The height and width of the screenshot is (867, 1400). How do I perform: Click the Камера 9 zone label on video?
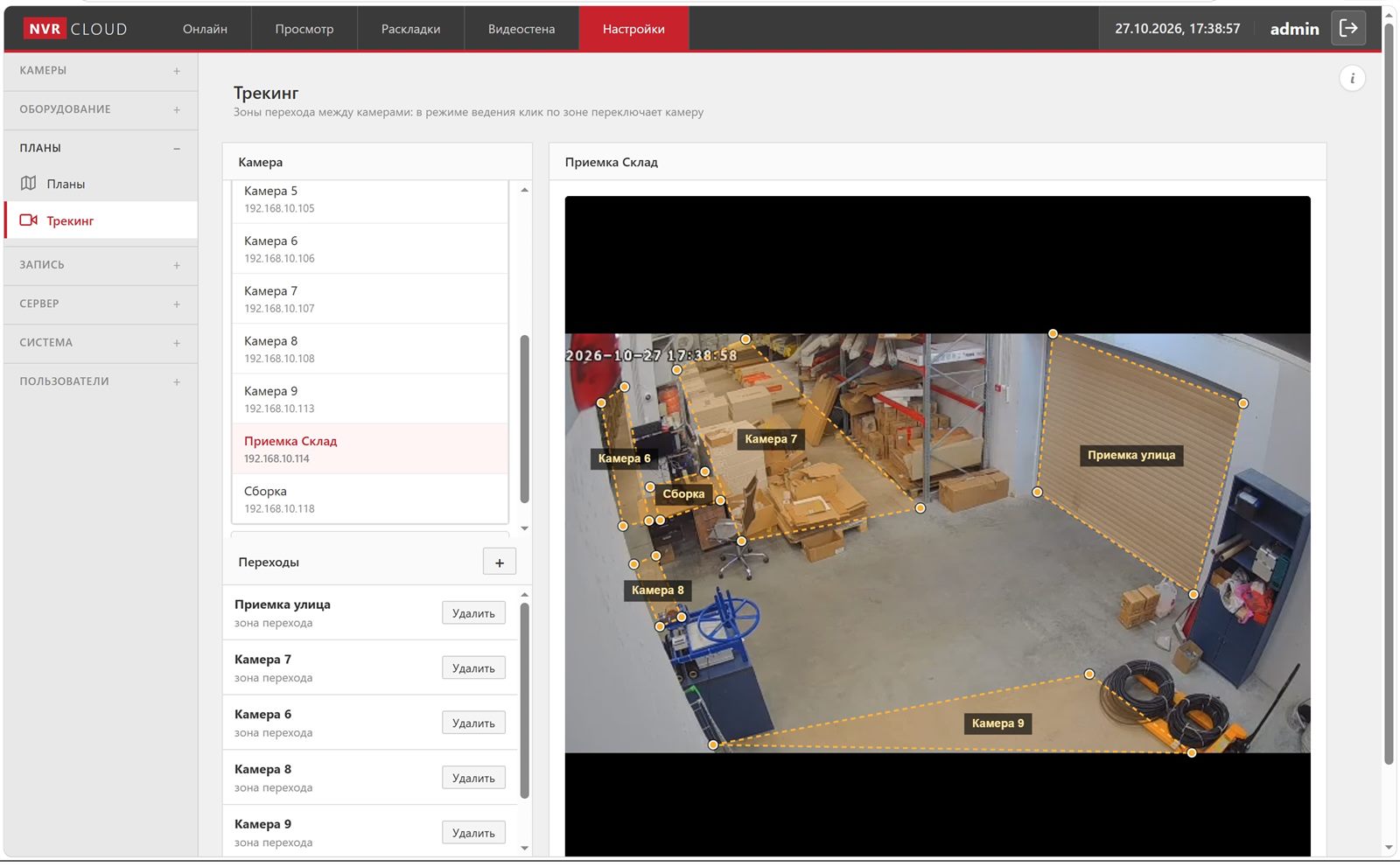click(997, 724)
